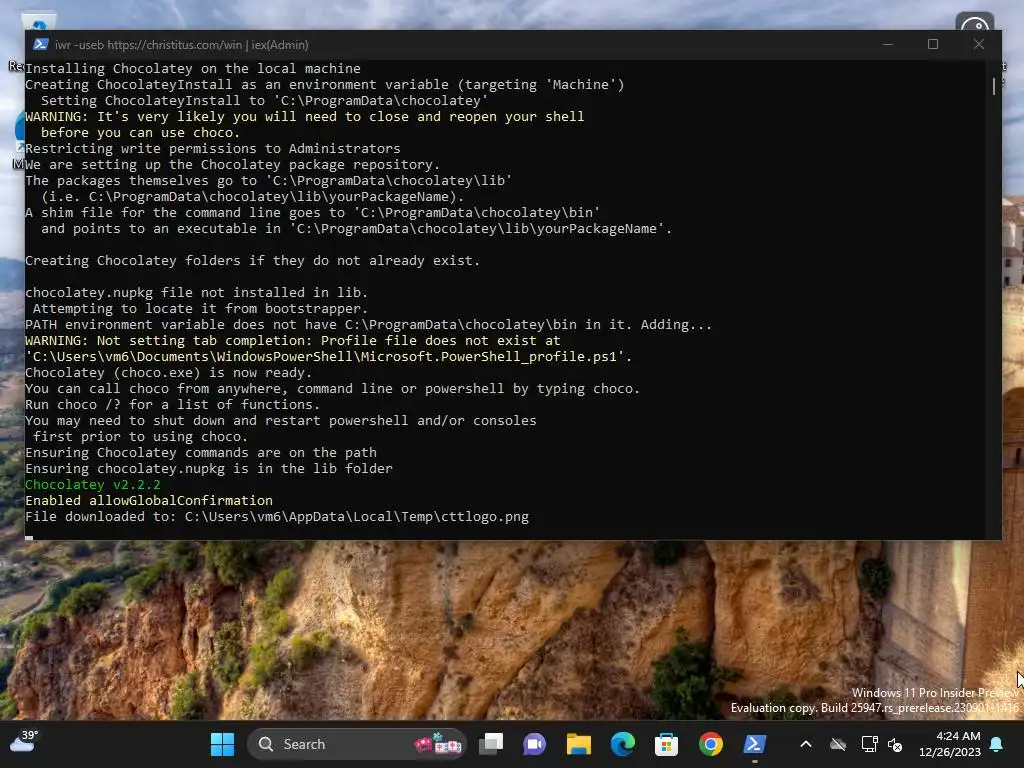Maximize the PowerShell window
Viewport: 1024px width, 768px height.
pyautogui.click(x=933, y=44)
